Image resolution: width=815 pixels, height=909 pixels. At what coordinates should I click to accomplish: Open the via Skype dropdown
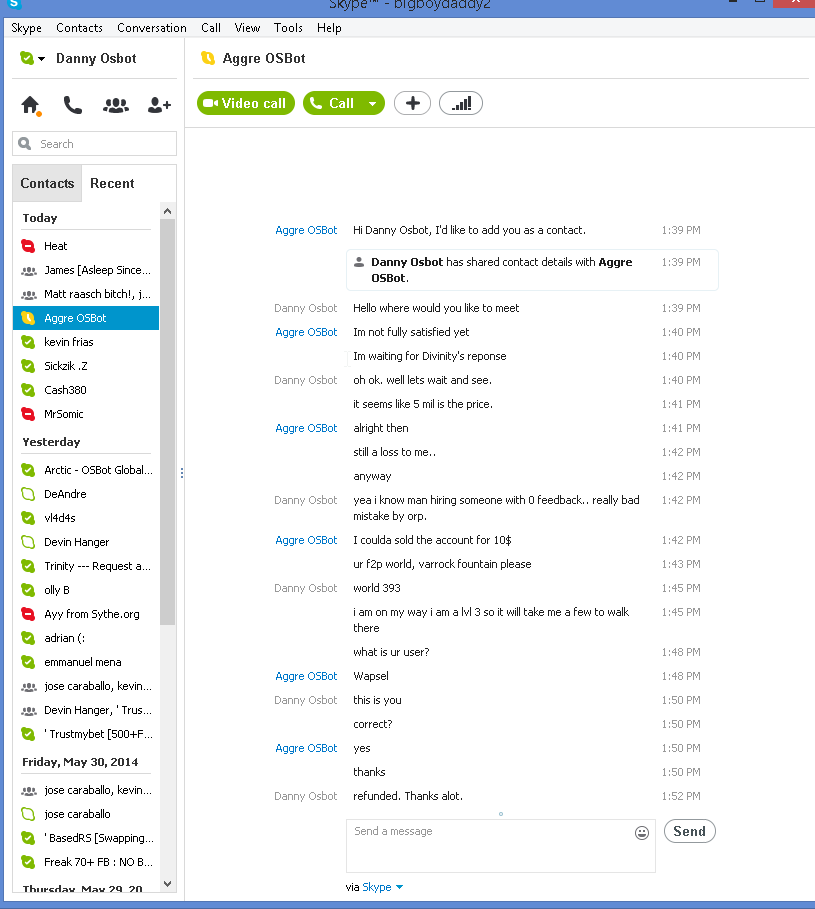click(x=399, y=887)
